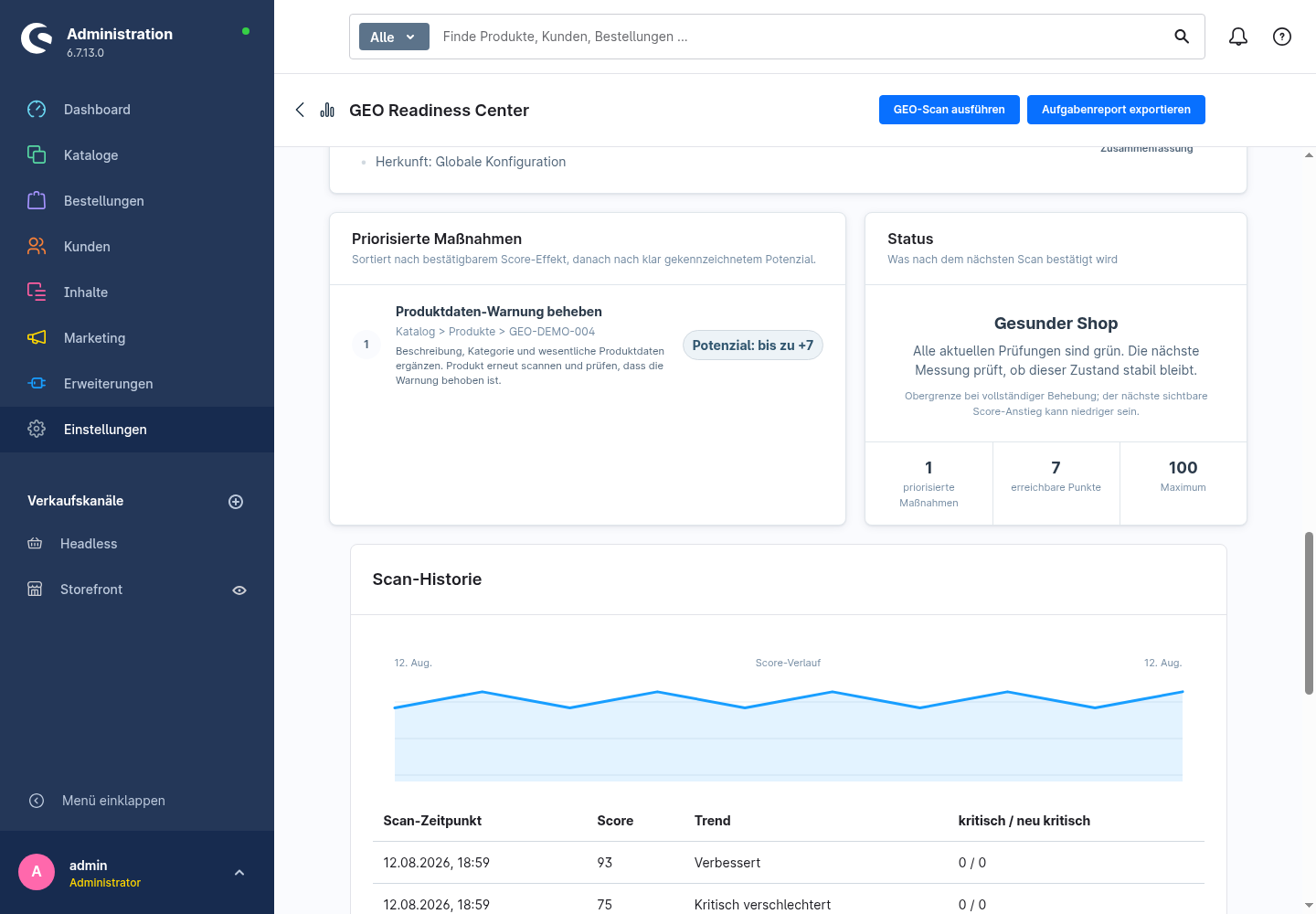Expand the admin user menu chevron

coord(239,873)
